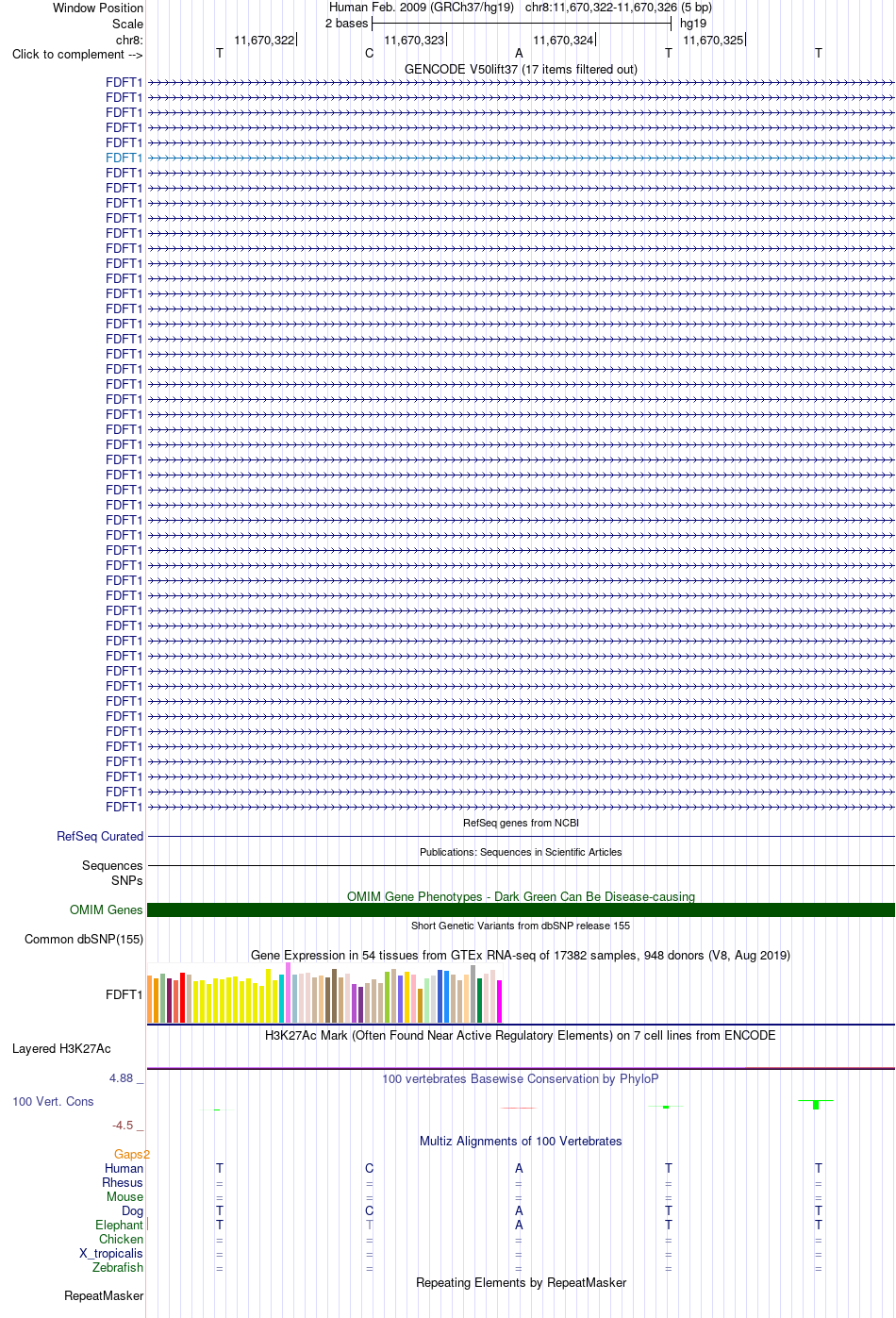The height and width of the screenshot is (1318, 896).
Task: Click the 'Click to complement -->' label
Action: point(77,54)
